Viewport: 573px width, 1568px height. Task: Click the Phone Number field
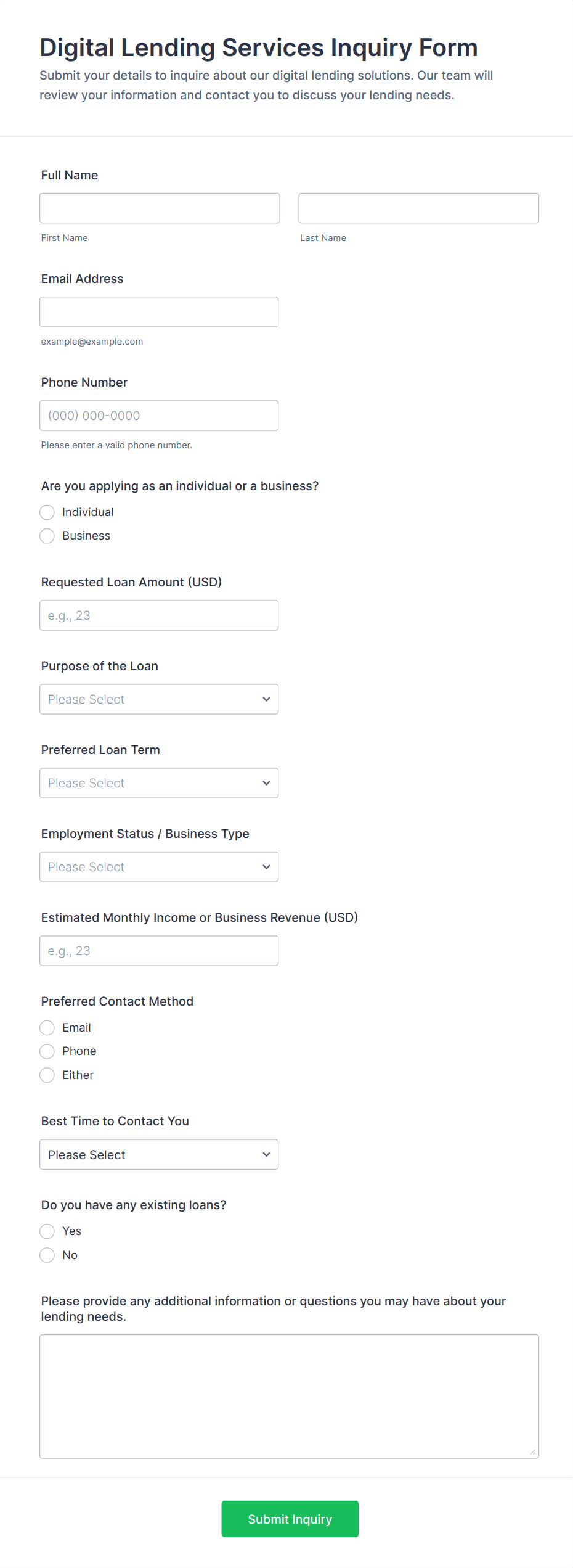[x=159, y=415]
